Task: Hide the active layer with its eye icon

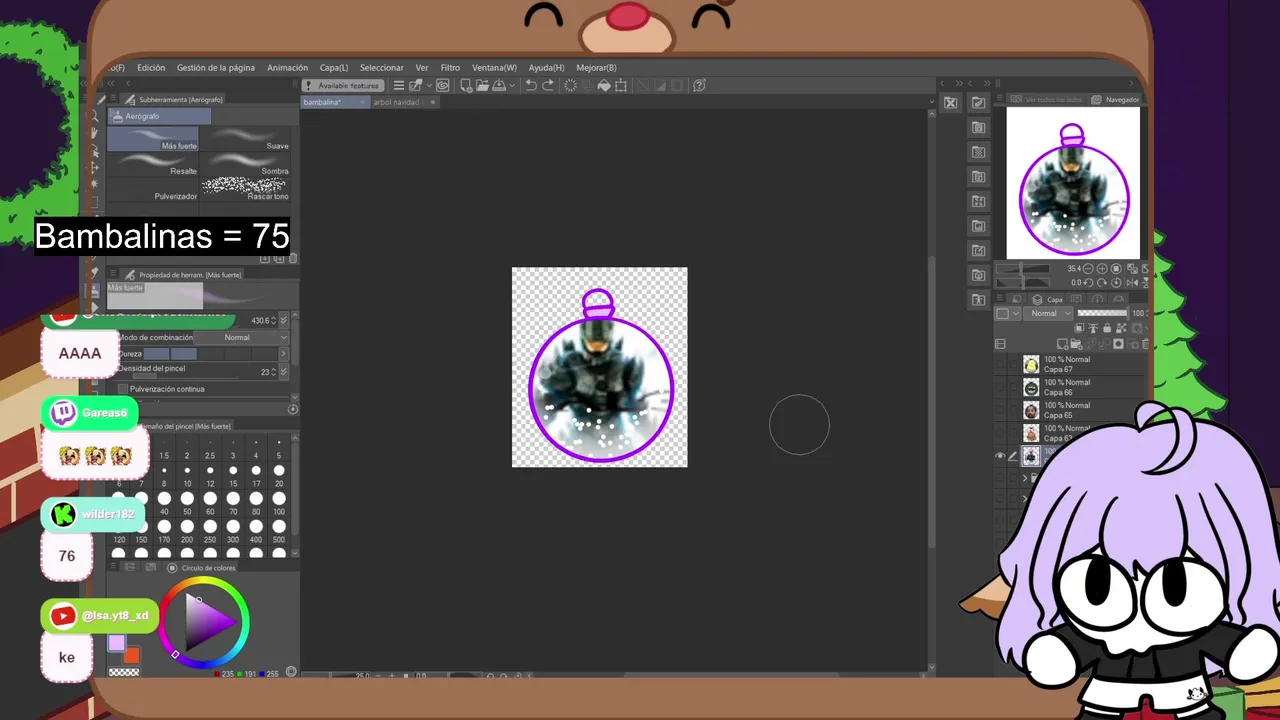Action: click(x=1000, y=456)
